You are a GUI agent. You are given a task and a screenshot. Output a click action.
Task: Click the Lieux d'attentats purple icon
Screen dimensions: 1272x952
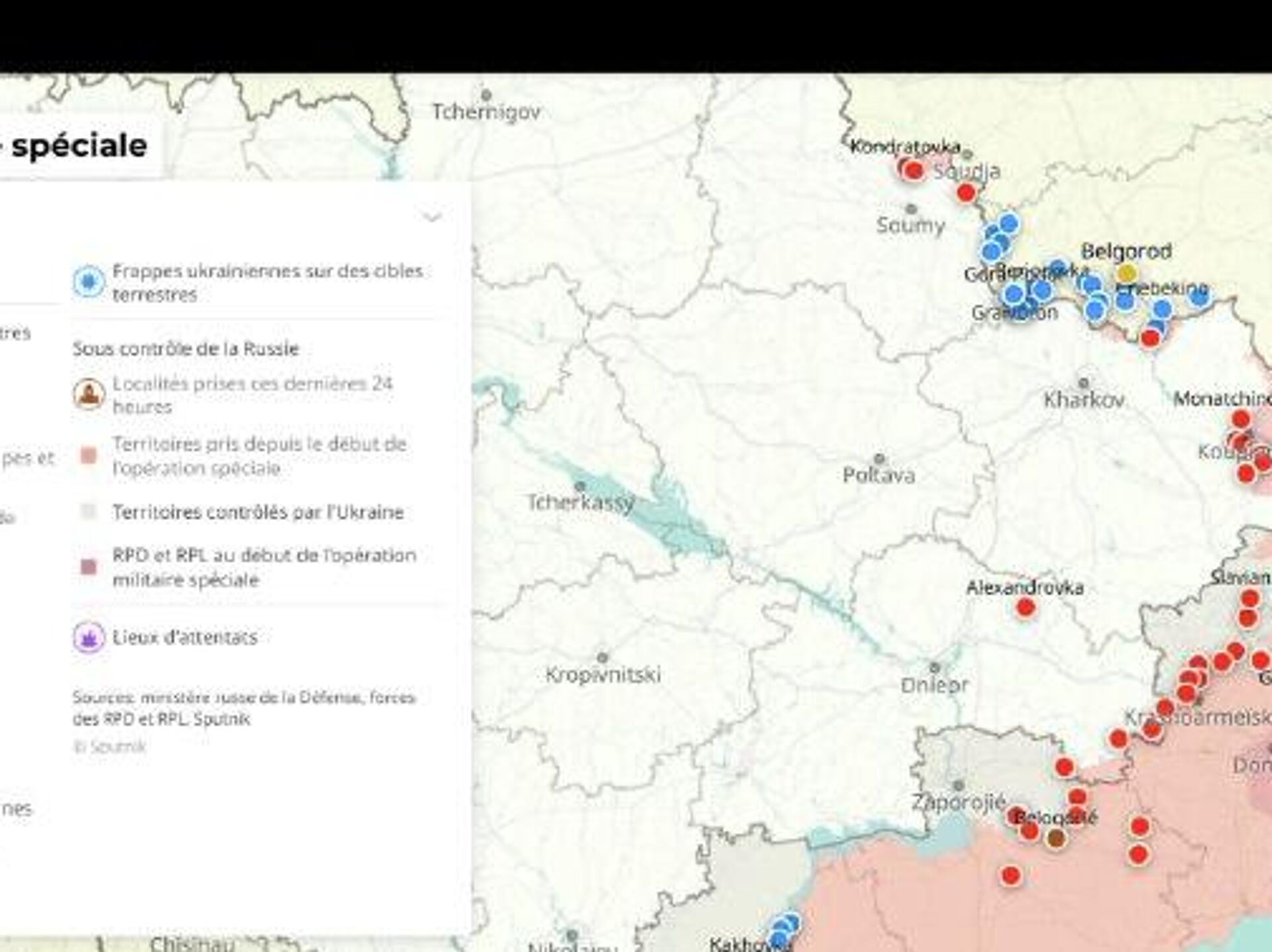(x=89, y=638)
